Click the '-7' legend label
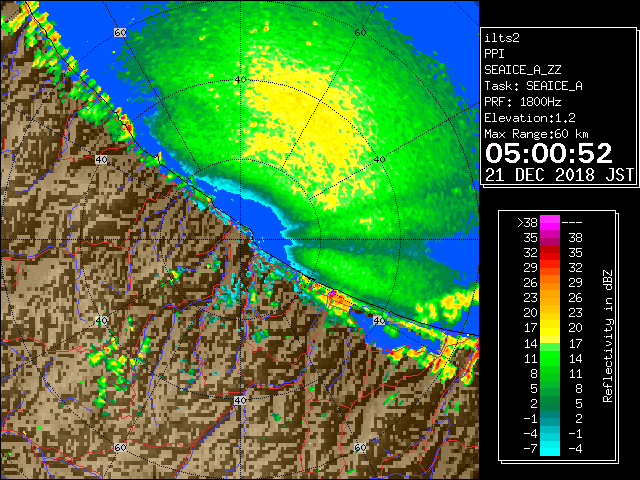The width and height of the screenshot is (640, 480). click(530, 449)
